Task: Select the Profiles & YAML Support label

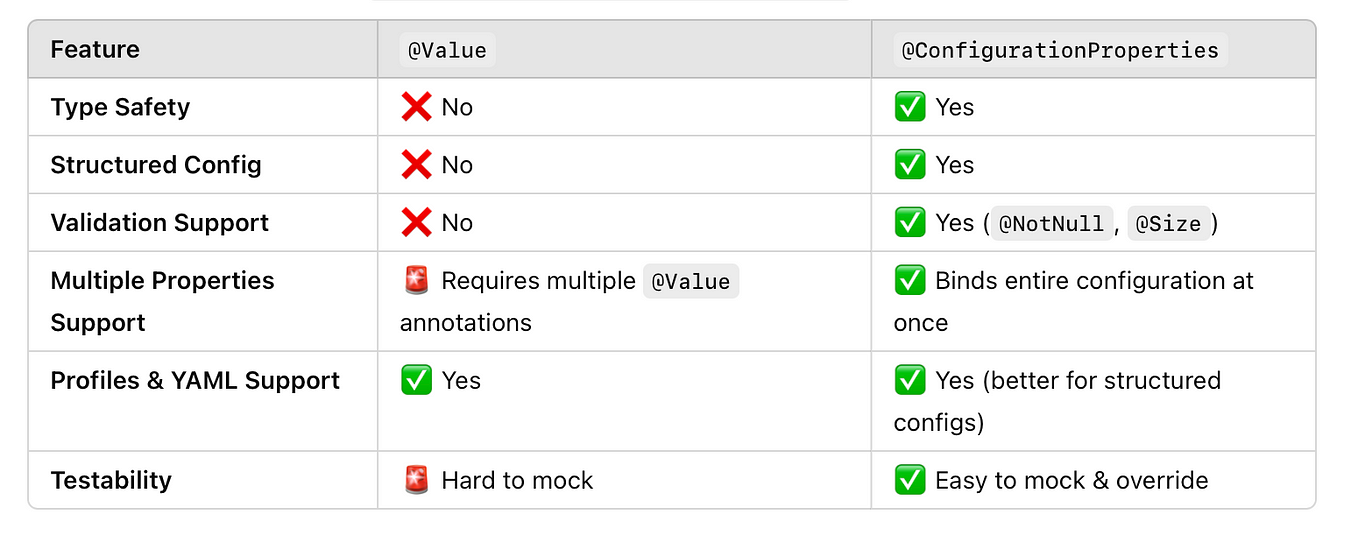Action: (x=195, y=381)
